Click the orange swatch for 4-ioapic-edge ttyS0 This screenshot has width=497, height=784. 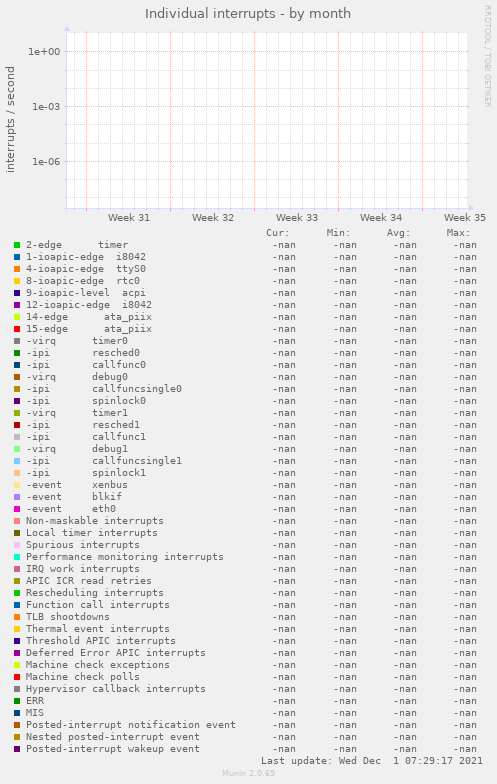pos(17,269)
